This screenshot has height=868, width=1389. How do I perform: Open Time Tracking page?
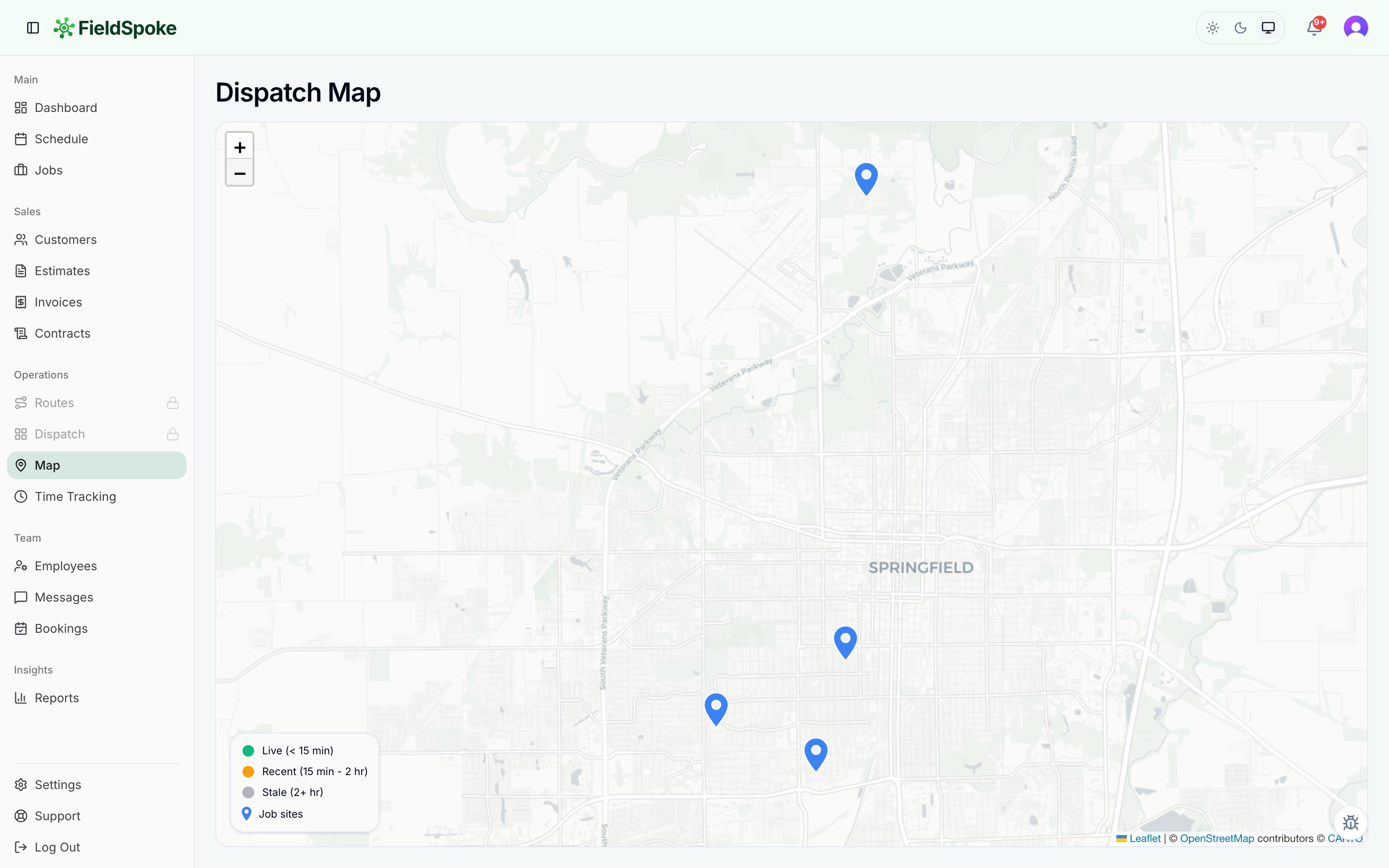[x=96, y=496]
